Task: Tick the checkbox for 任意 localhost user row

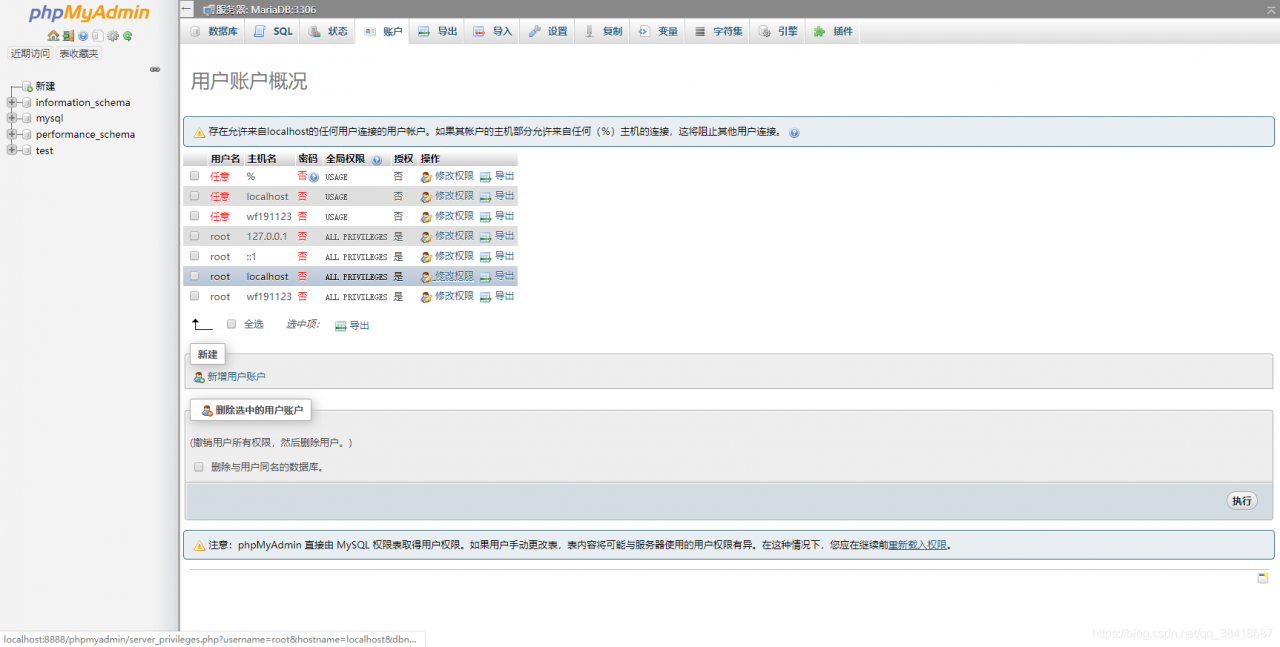Action: pos(194,196)
